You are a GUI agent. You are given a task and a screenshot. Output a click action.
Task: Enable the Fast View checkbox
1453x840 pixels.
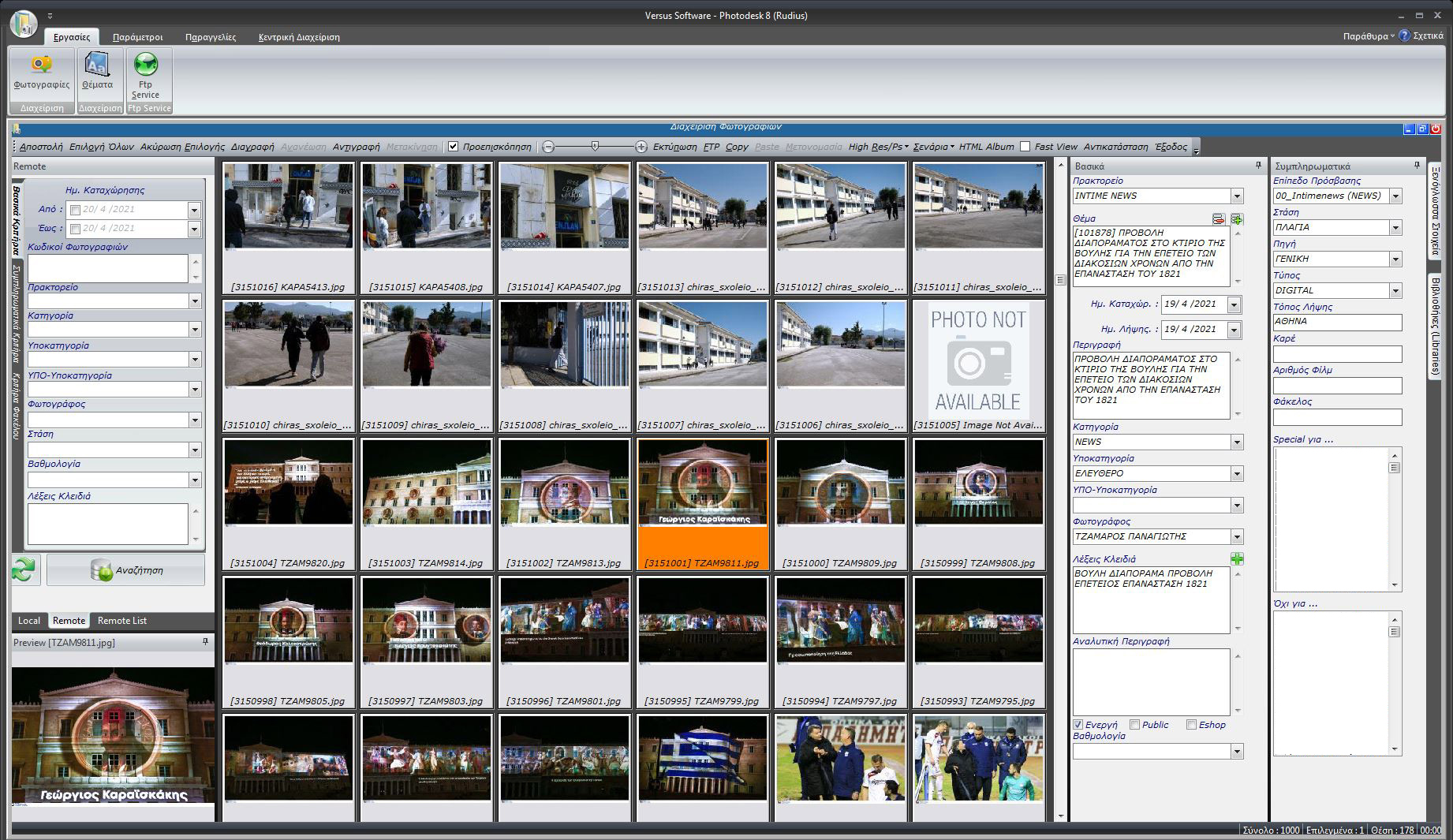[x=1025, y=147]
